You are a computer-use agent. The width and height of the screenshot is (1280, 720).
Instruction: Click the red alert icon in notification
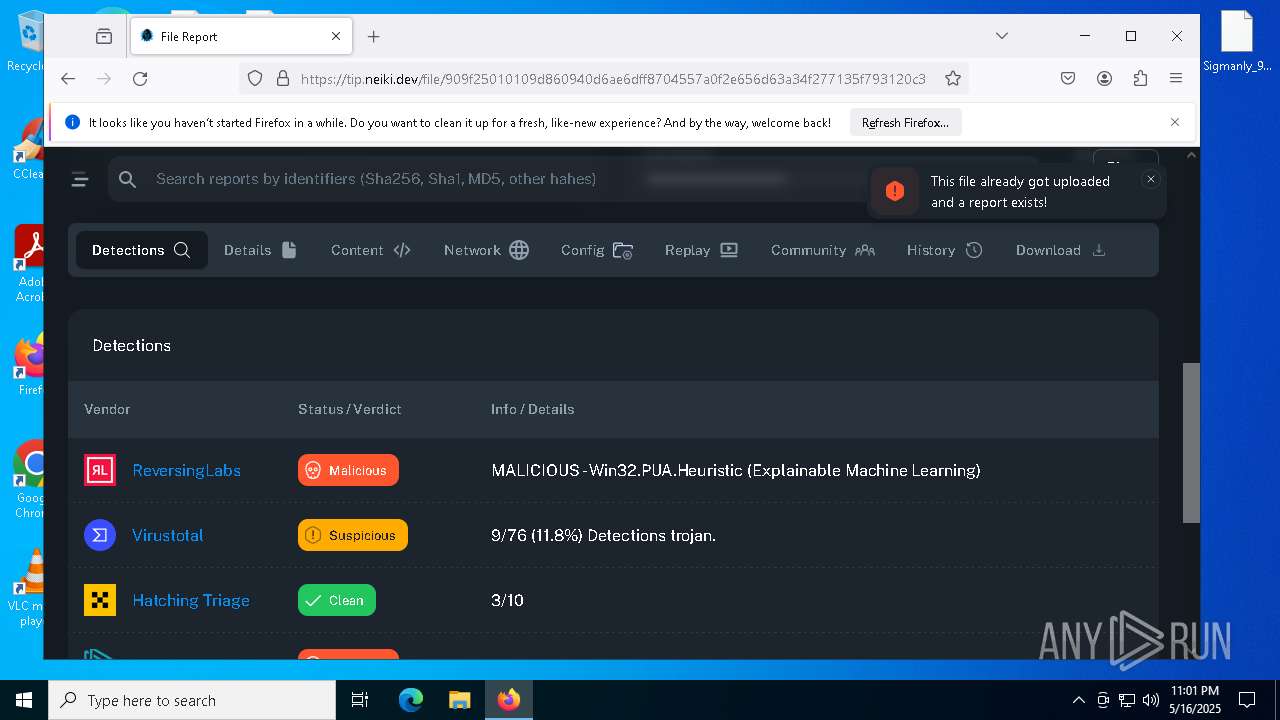tap(895, 191)
